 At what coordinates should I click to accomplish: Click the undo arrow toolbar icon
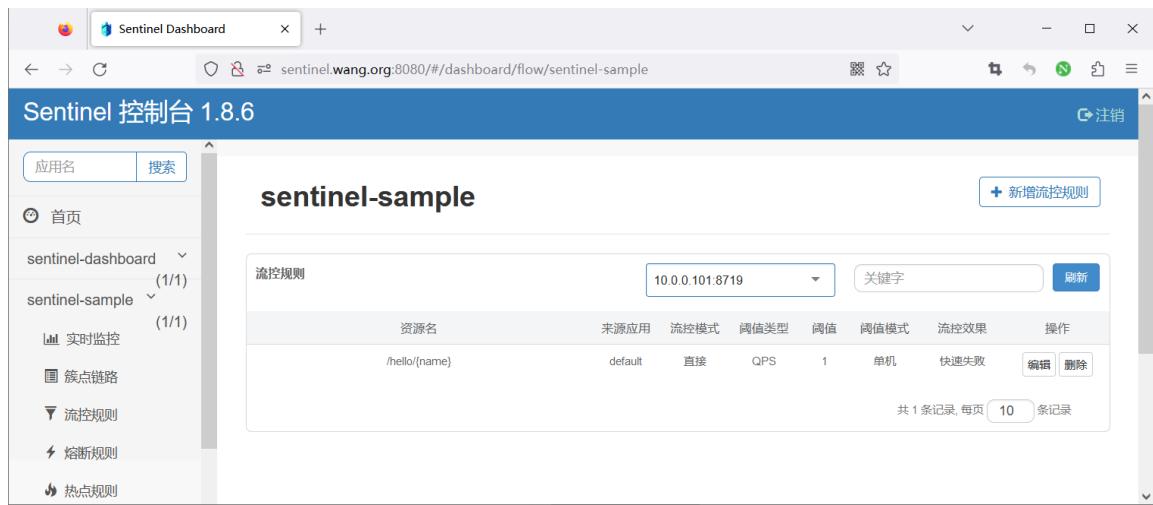(1029, 69)
